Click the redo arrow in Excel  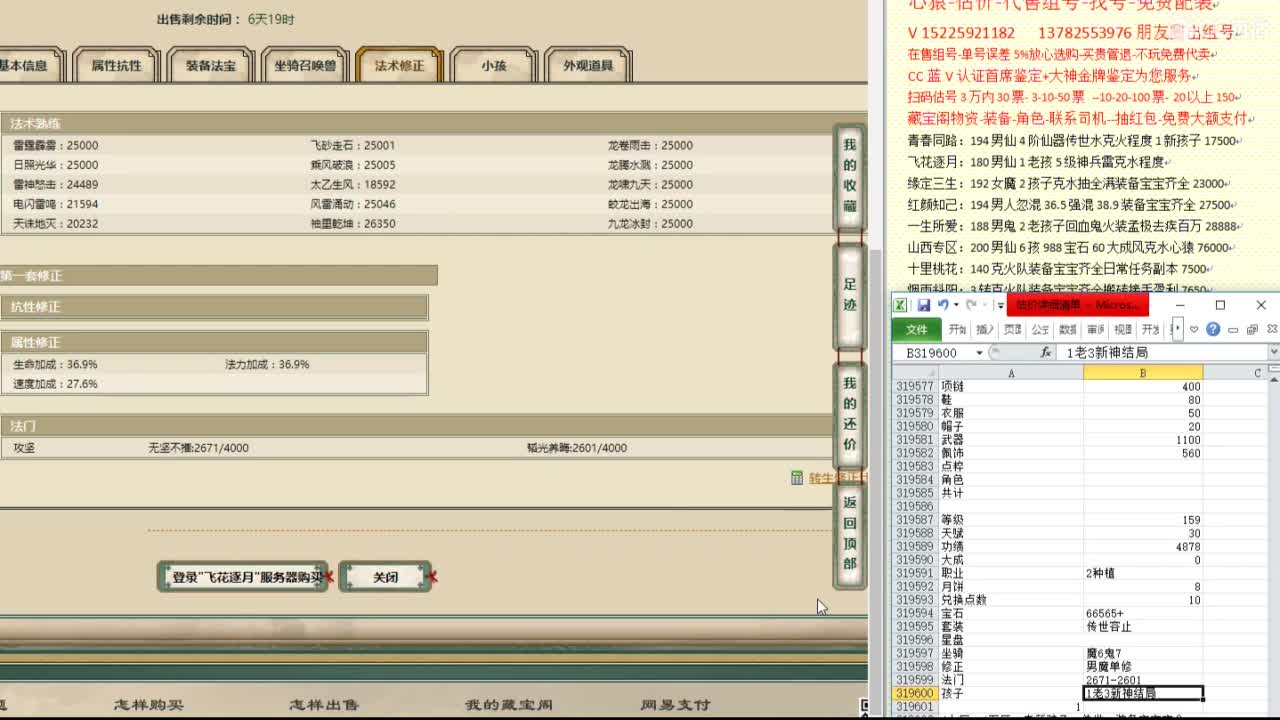tap(970, 305)
